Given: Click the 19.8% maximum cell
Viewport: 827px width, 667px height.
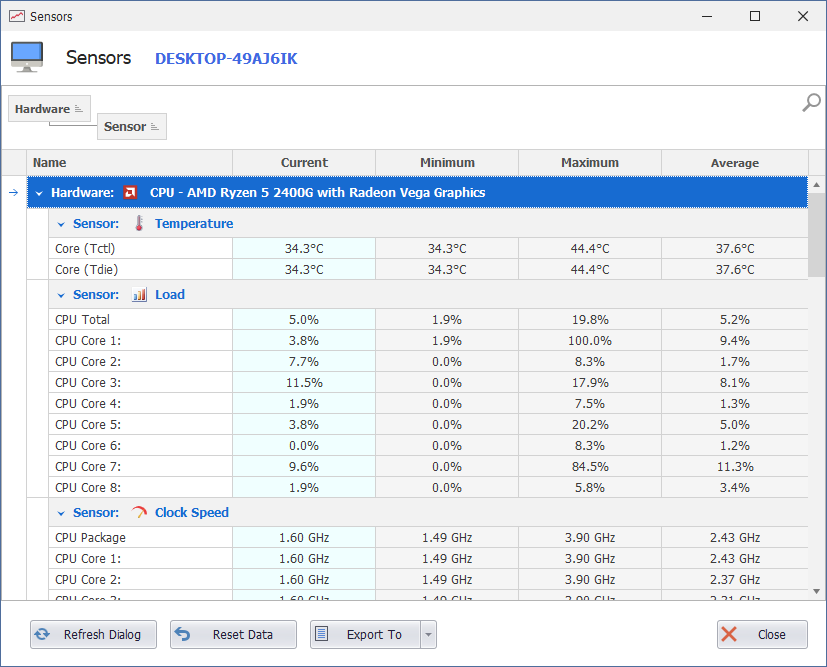Looking at the screenshot, I should [x=590, y=320].
